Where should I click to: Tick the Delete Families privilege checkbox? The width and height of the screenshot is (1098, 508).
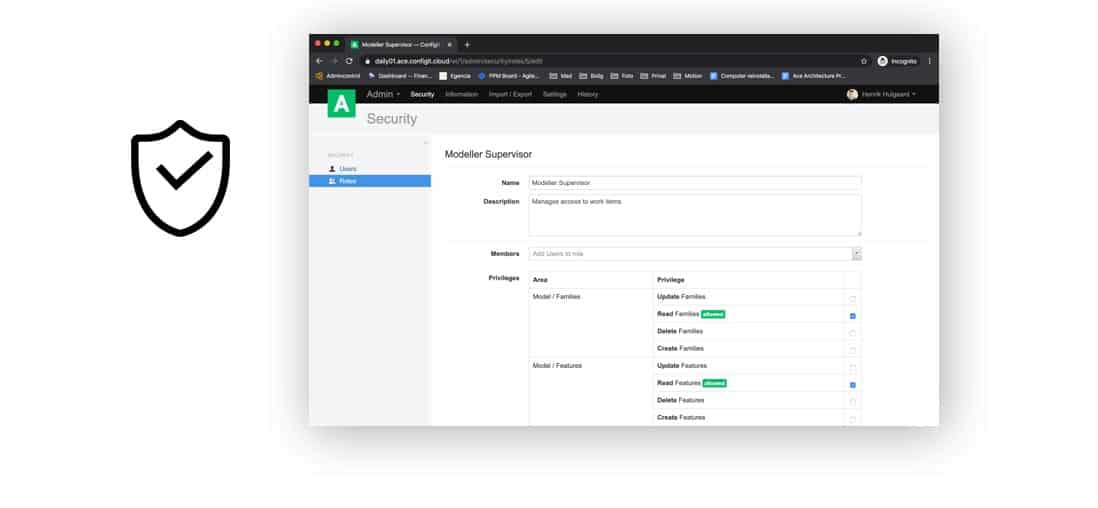[x=852, y=332]
